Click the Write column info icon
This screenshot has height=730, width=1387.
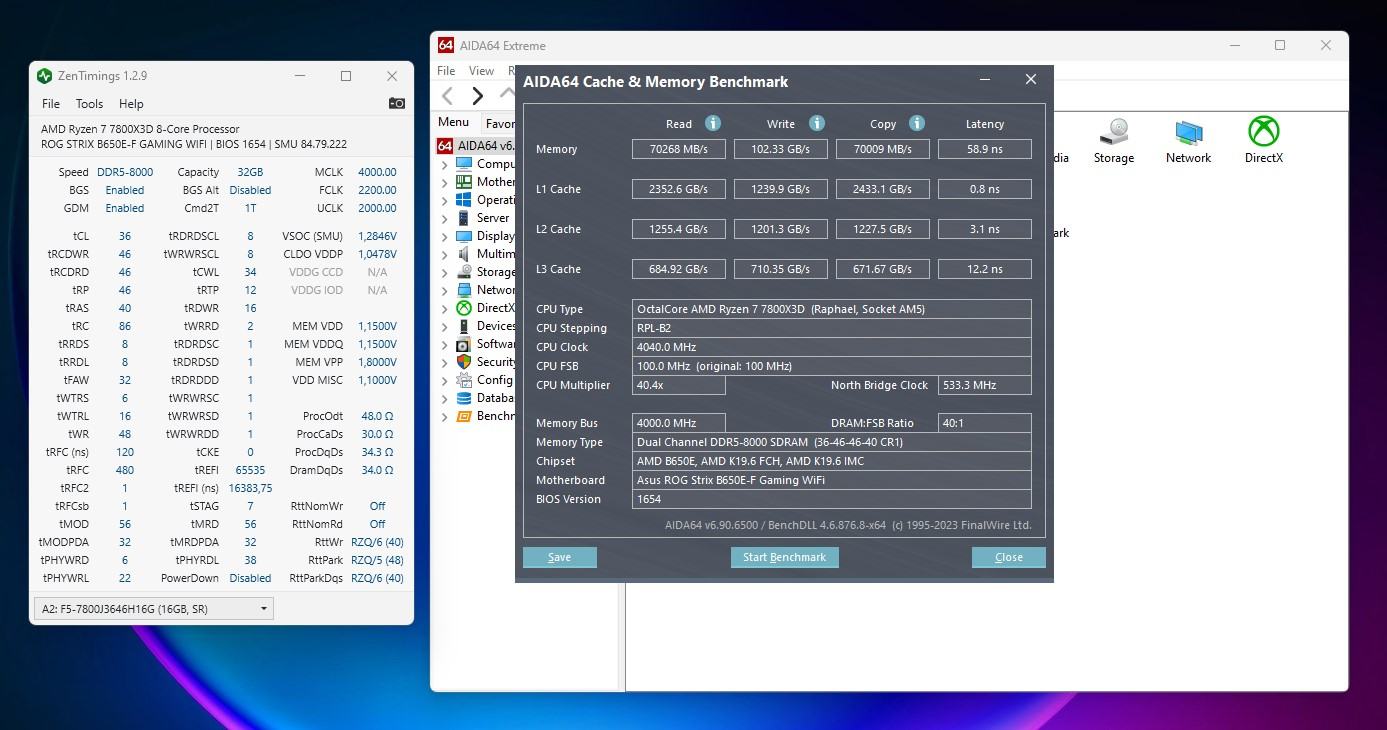[x=817, y=123]
